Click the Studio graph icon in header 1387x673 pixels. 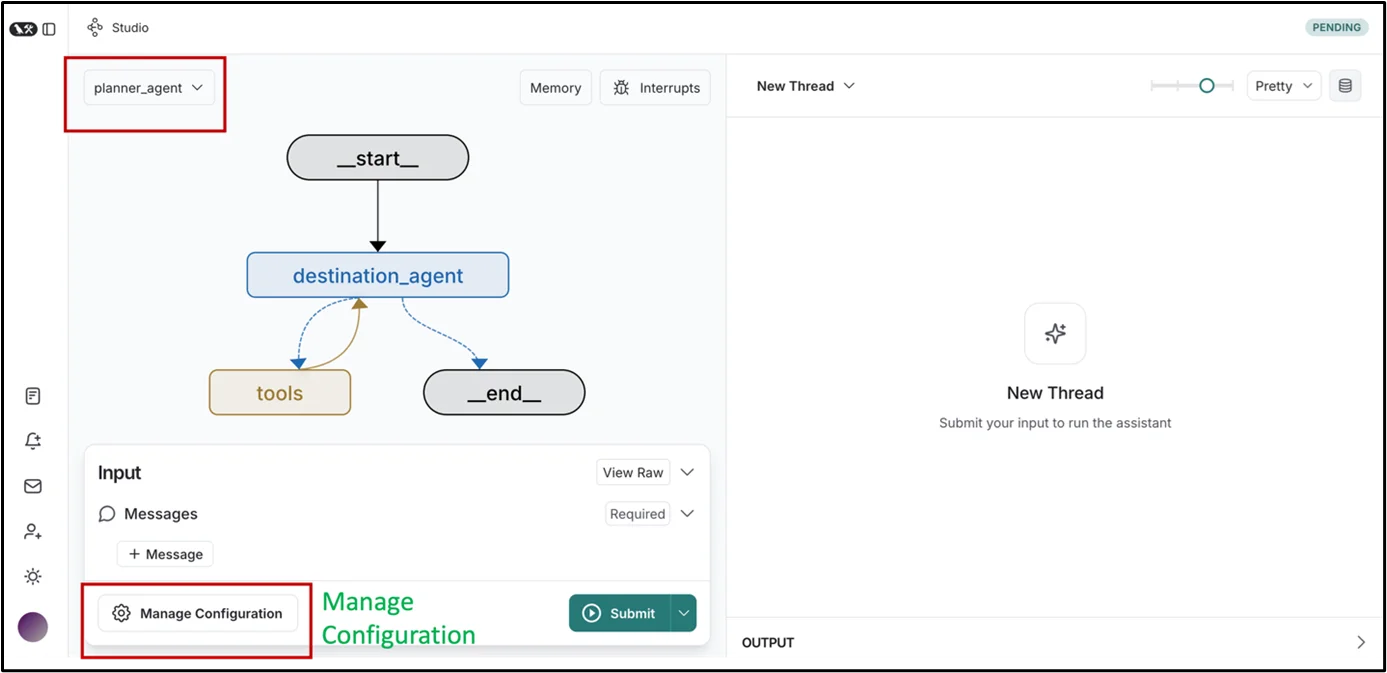(95, 28)
